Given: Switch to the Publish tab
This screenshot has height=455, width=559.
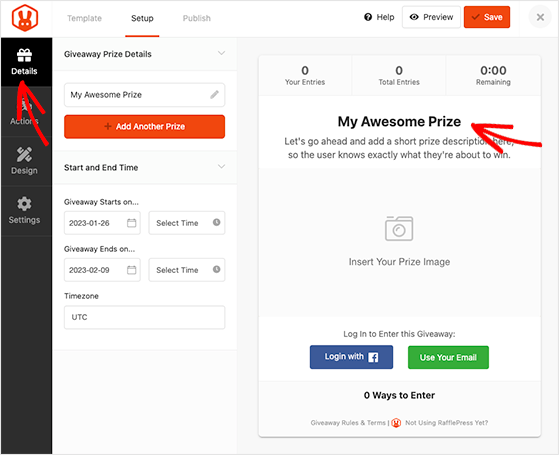Looking at the screenshot, I should [x=197, y=18].
